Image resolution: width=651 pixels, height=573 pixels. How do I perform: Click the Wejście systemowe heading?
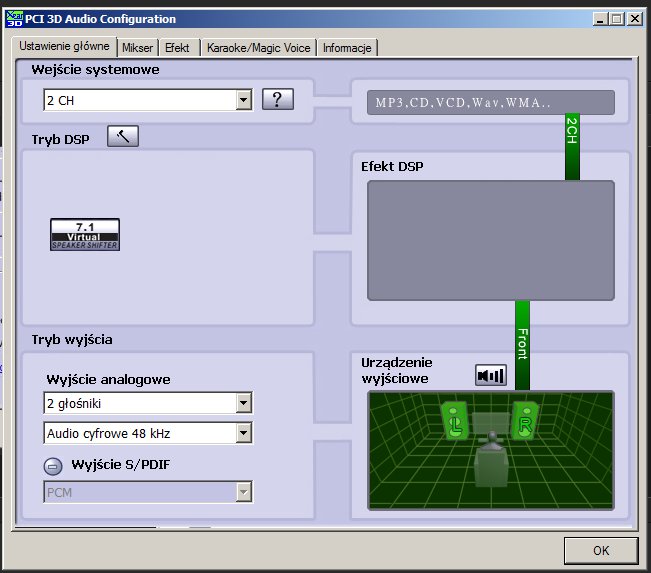tap(95, 69)
